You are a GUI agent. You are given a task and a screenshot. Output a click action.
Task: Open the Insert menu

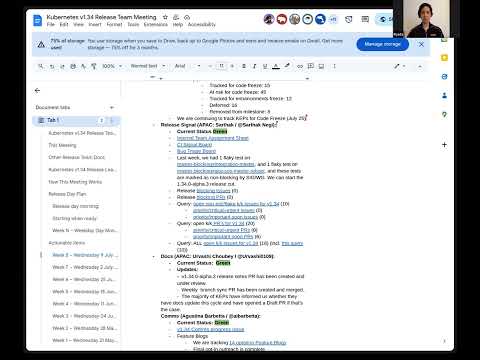coord(95,25)
